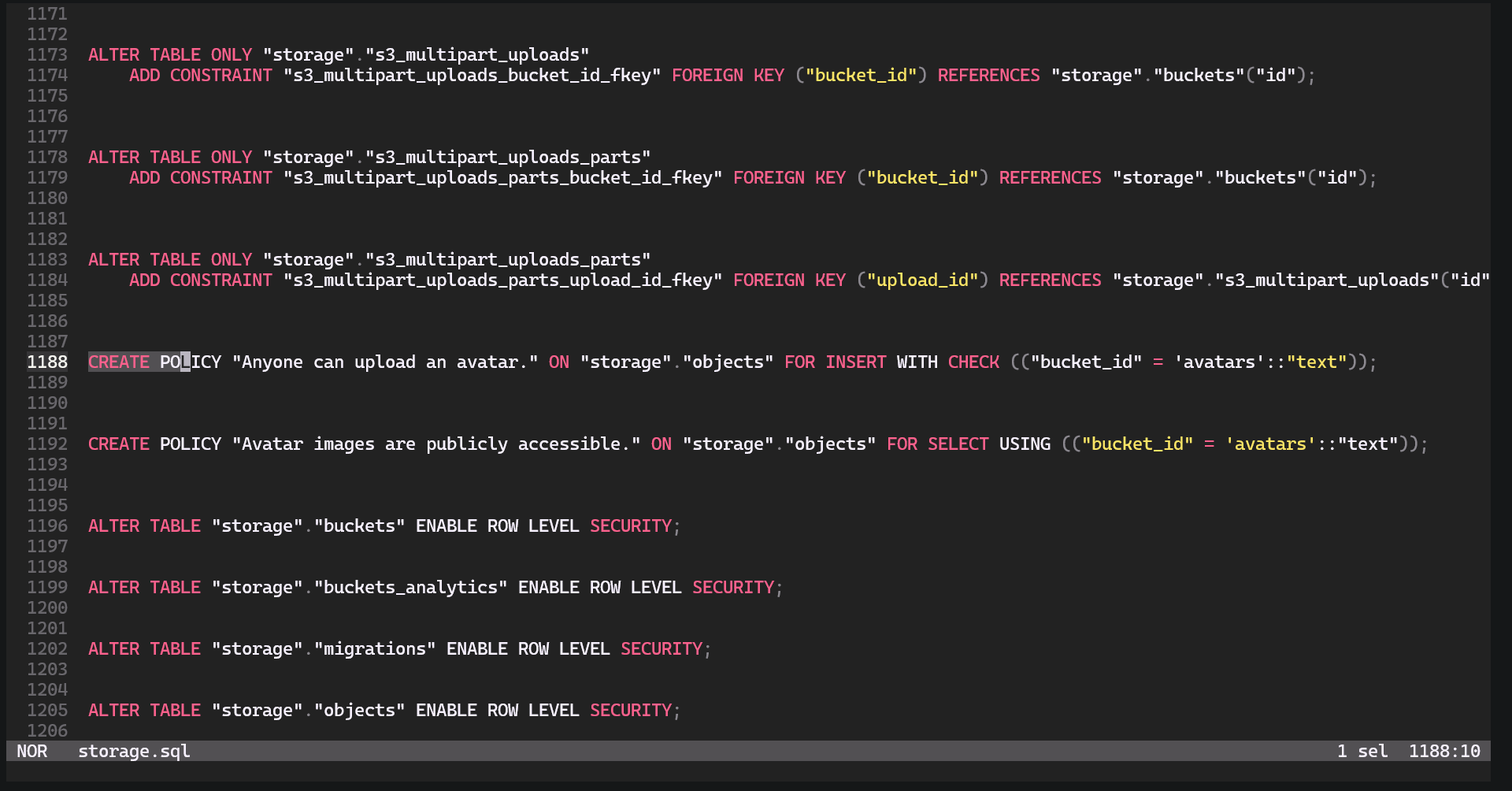Click the "buckets_analytics" table name

pyautogui.click(x=410, y=587)
